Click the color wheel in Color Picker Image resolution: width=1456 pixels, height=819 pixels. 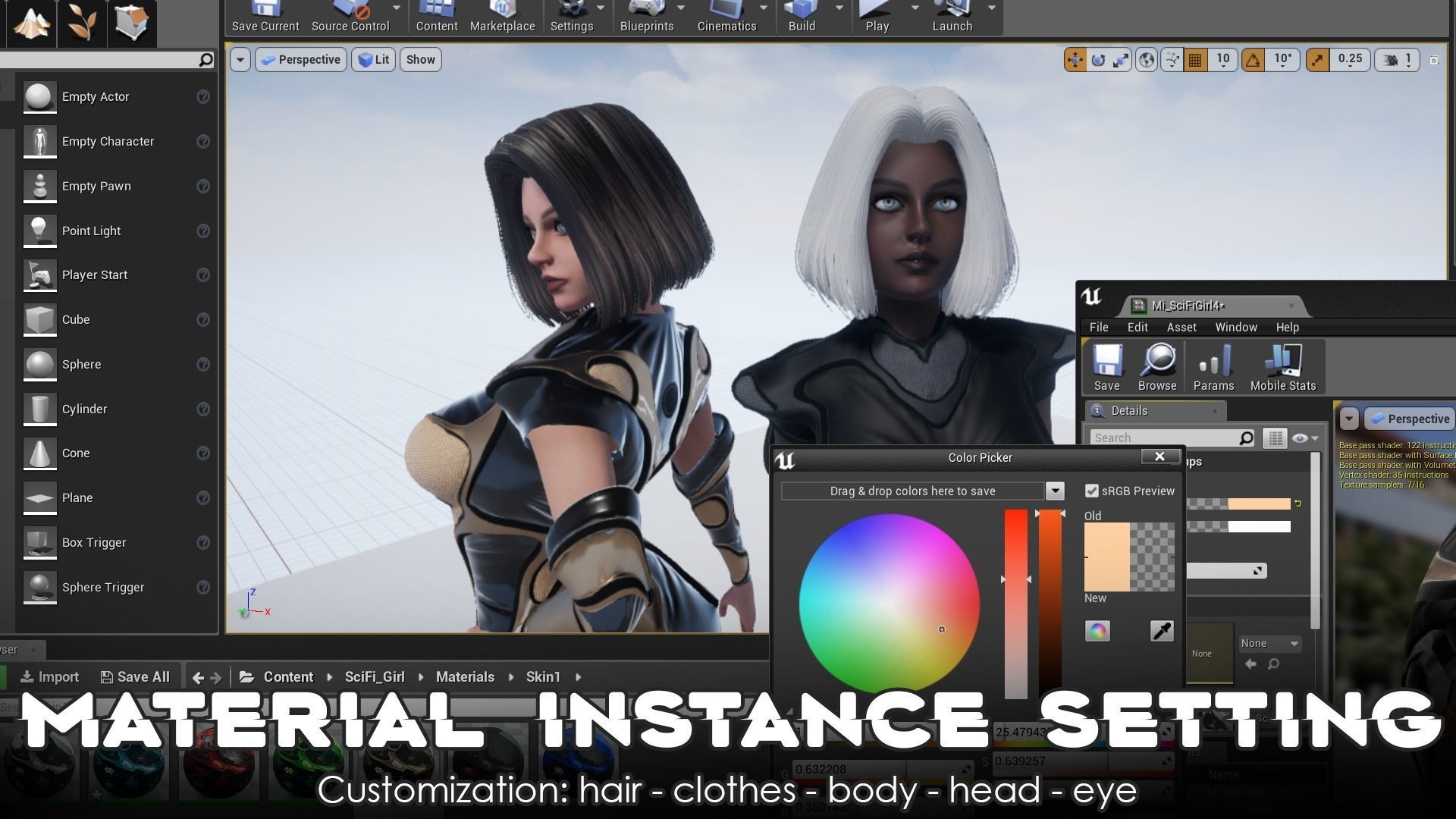point(889,604)
